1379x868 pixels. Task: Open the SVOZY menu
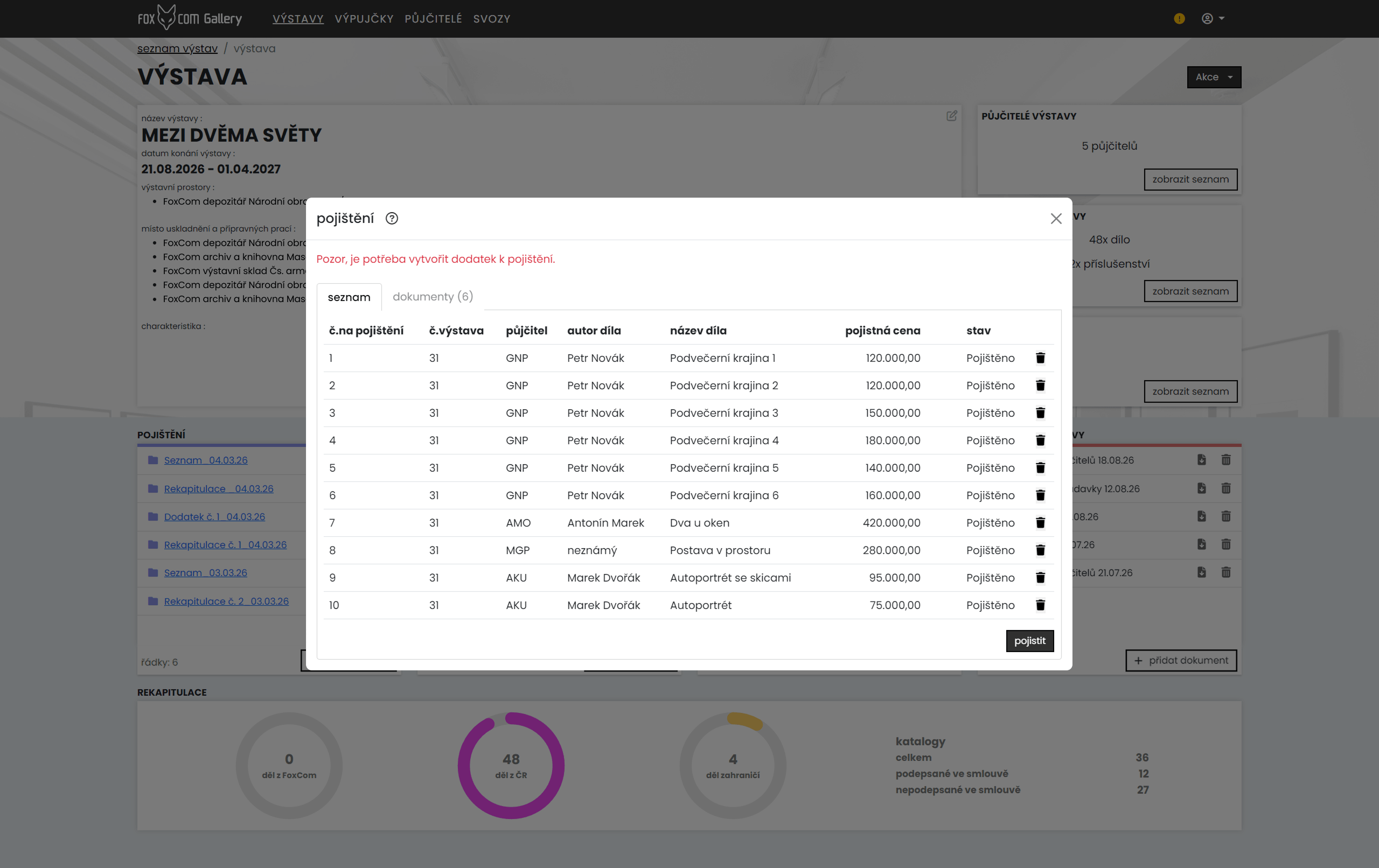pos(491,19)
